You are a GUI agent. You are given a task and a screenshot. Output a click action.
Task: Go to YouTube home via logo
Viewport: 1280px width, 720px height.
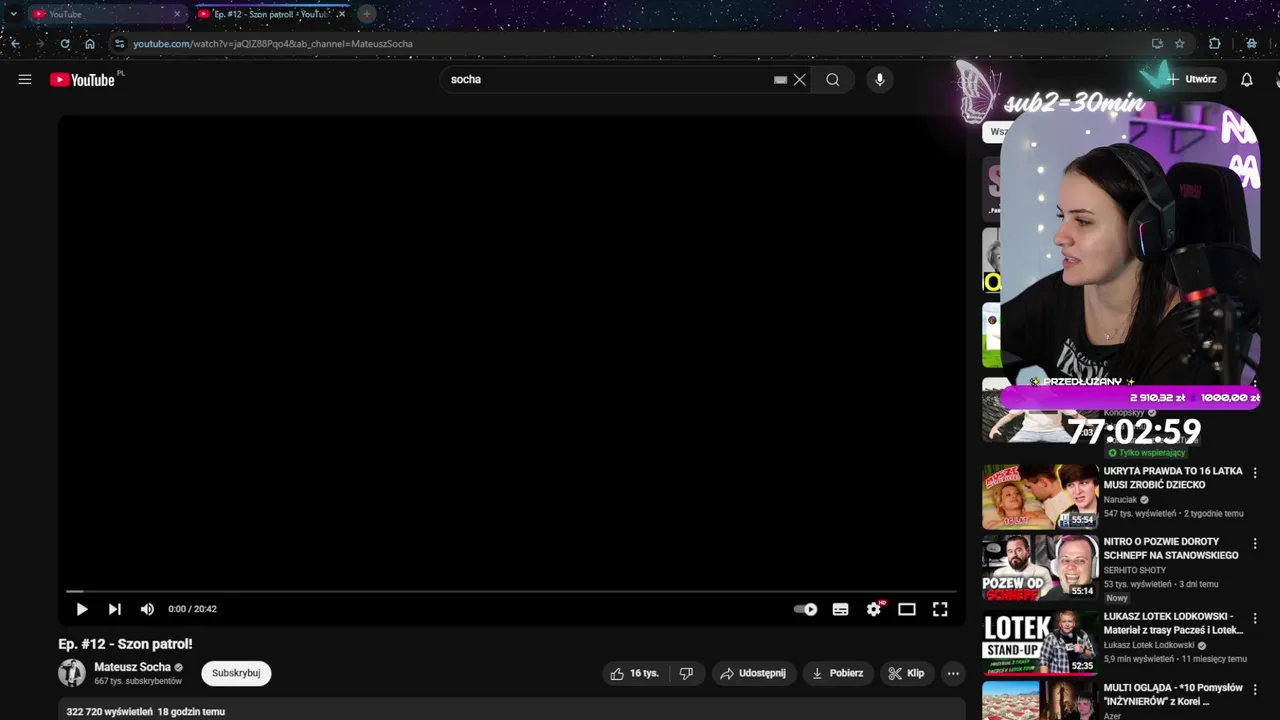(85, 79)
